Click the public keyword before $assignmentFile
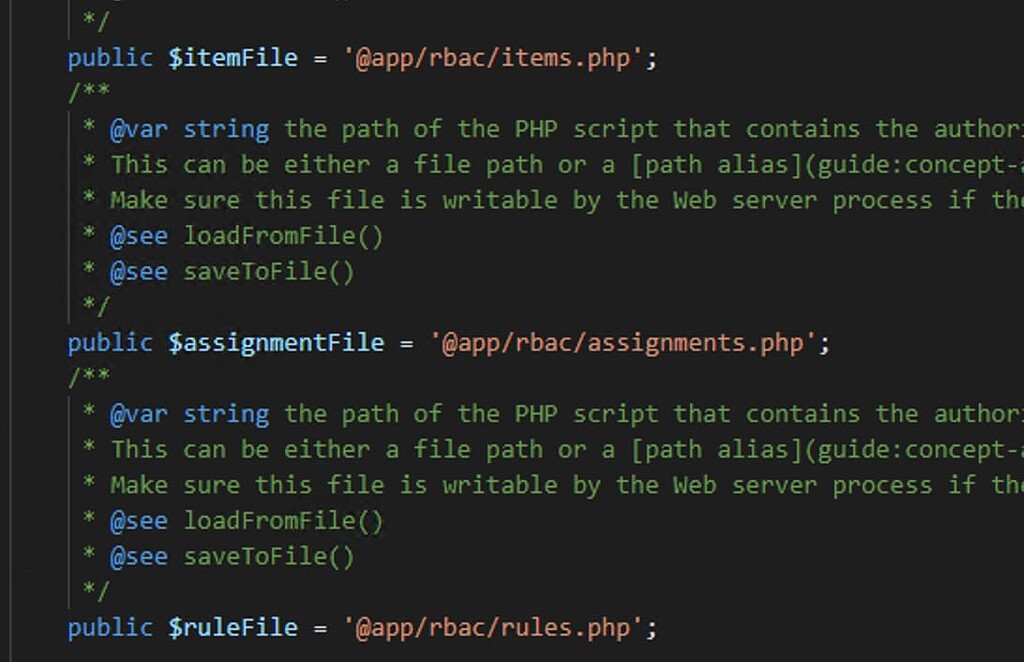The image size is (1024, 662). coord(110,343)
